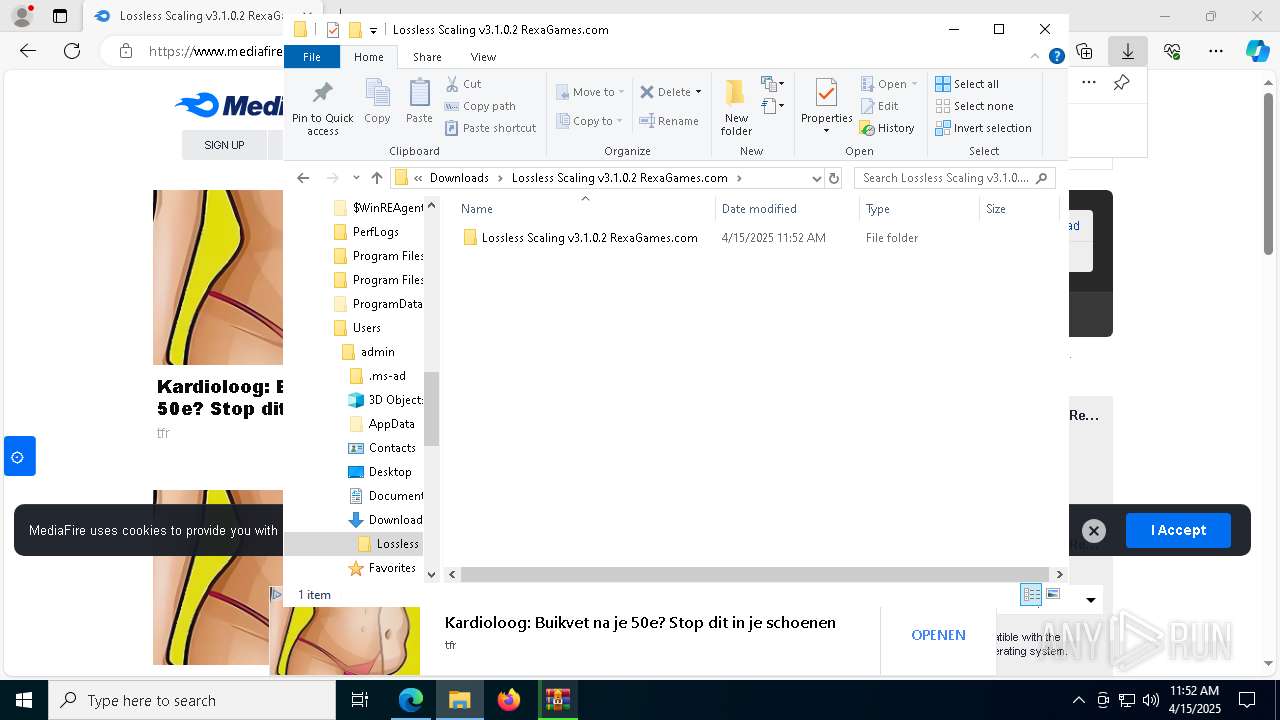Open Quick Access Toolbar customize arrow

373,30
